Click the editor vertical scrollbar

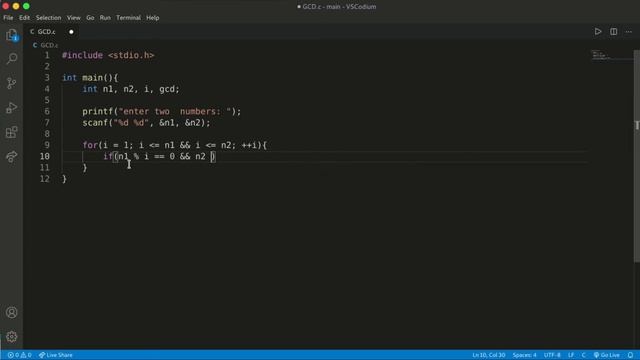pos(637,156)
